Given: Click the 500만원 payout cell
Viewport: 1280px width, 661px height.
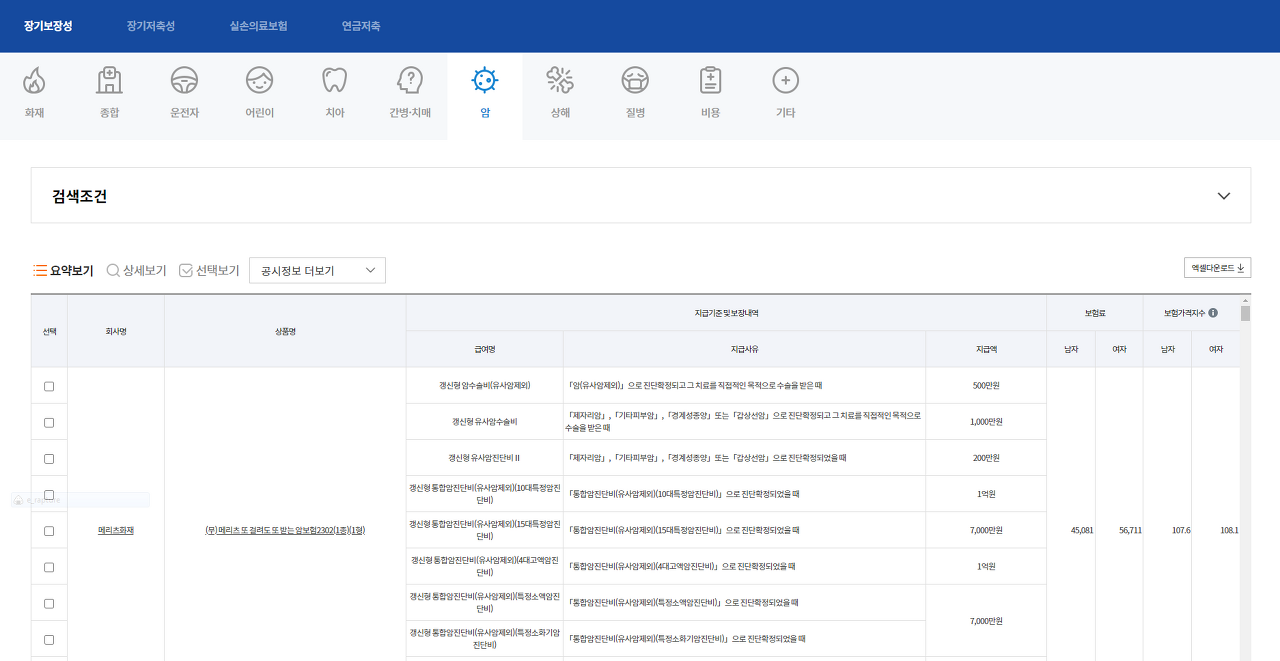Looking at the screenshot, I should click(x=986, y=385).
